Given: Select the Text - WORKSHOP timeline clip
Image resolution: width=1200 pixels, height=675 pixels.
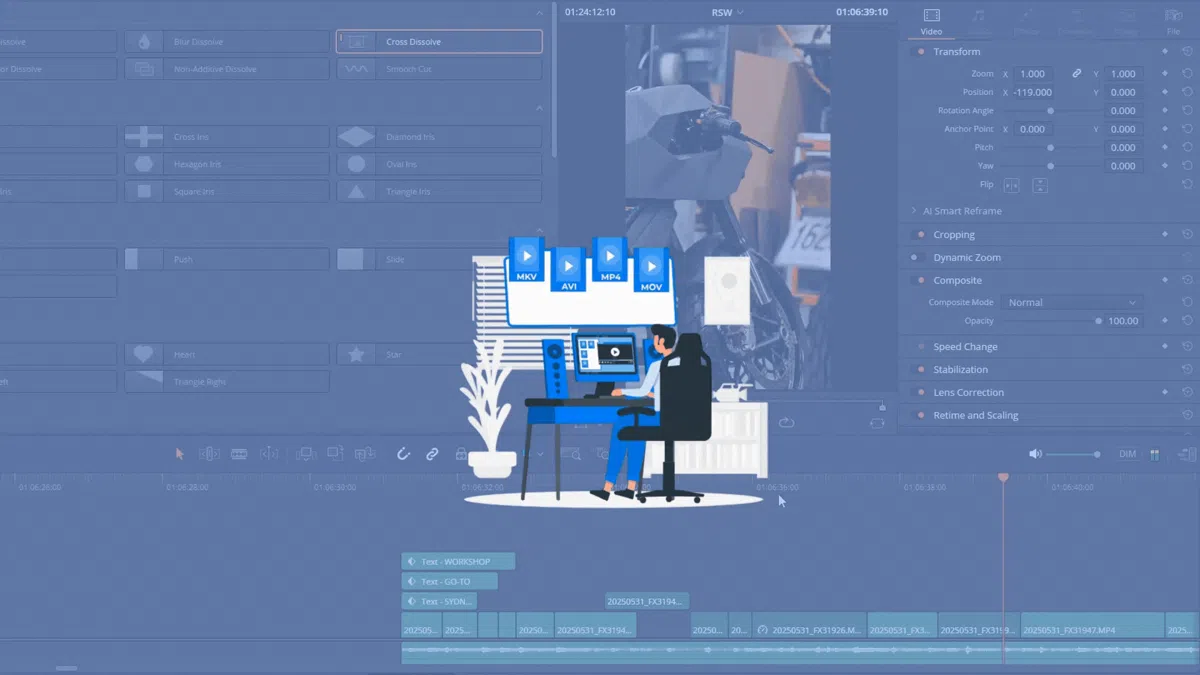Looking at the screenshot, I should [458, 562].
